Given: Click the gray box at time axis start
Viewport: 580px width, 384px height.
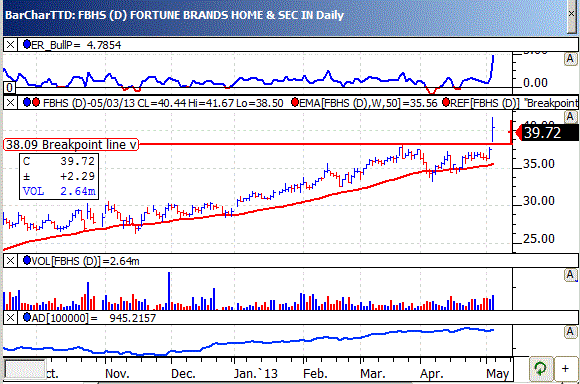Looking at the screenshot, I should [x=25, y=368].
